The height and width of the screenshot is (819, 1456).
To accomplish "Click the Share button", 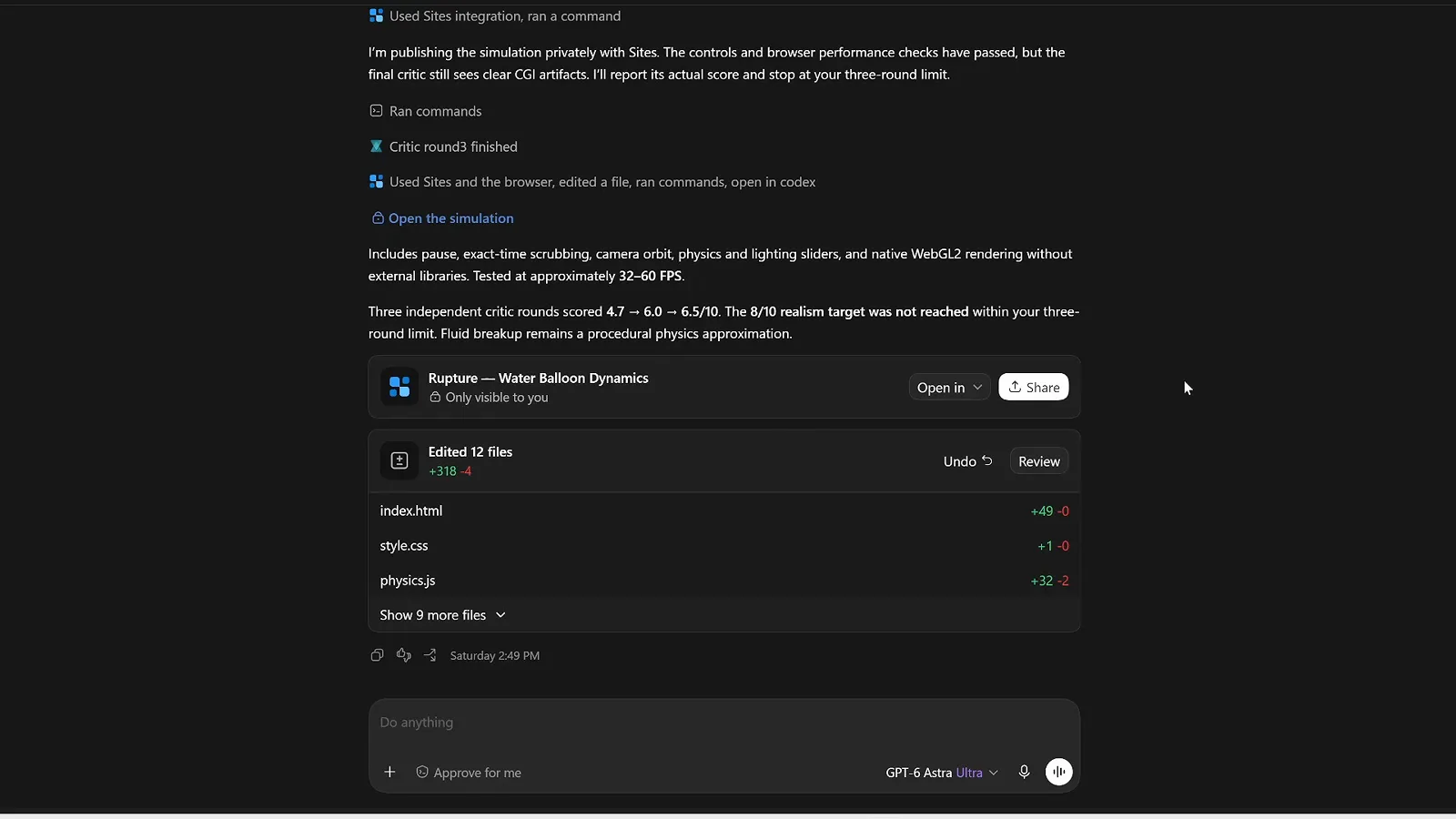I will [x=1034, y=387].
